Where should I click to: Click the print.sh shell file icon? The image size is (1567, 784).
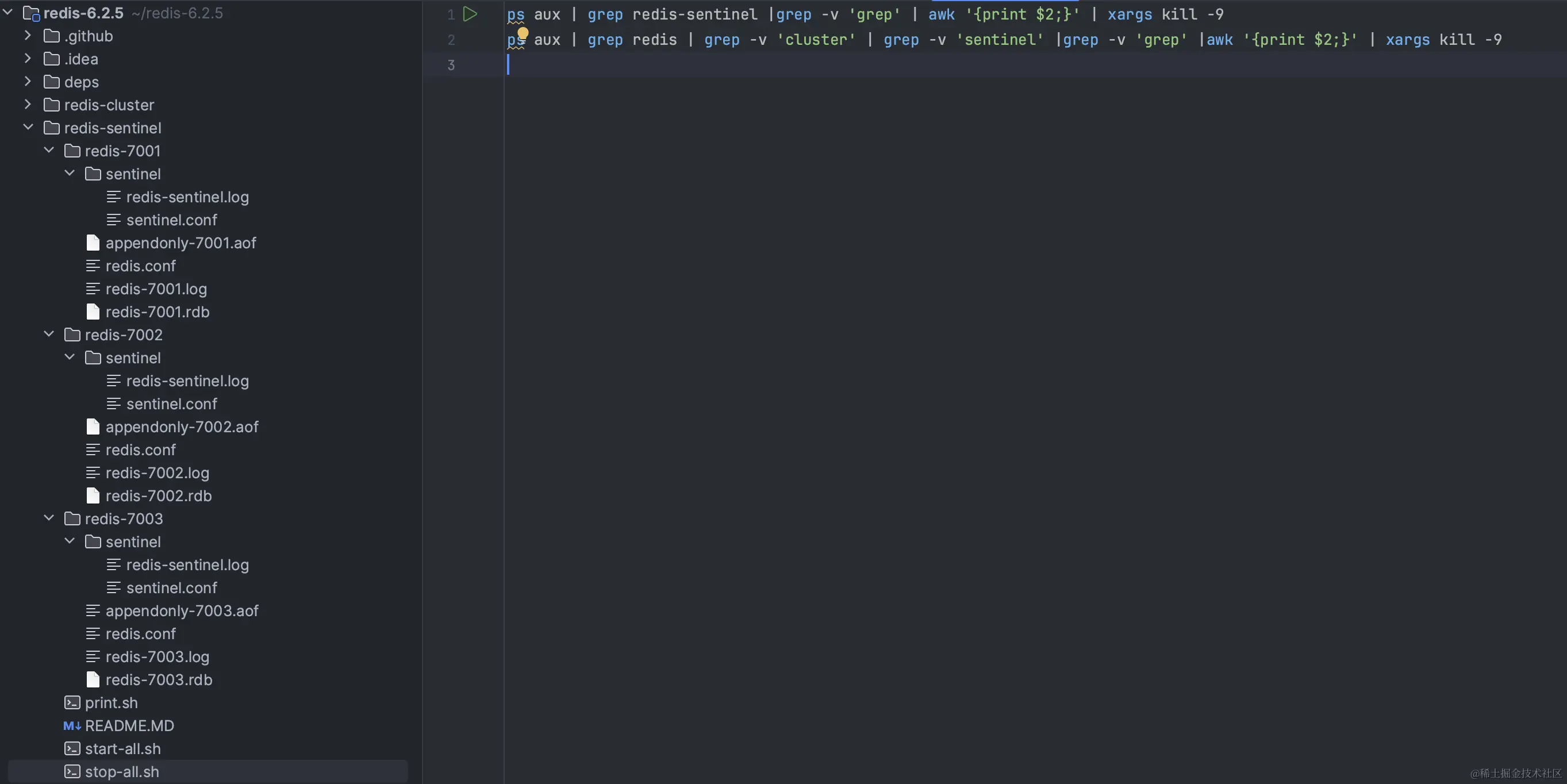coord(72,702)
